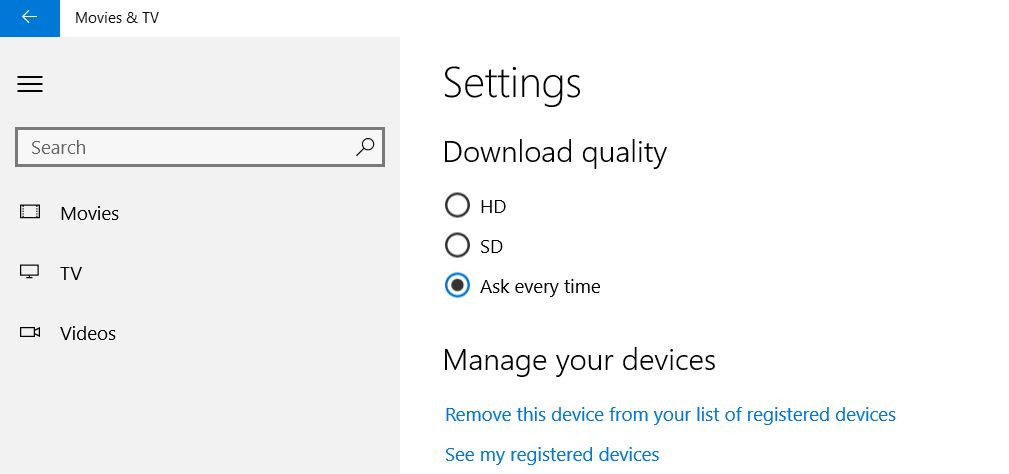Remove this device from registered devices
This screenshot has width=1009, height=474.
(670, 414)
